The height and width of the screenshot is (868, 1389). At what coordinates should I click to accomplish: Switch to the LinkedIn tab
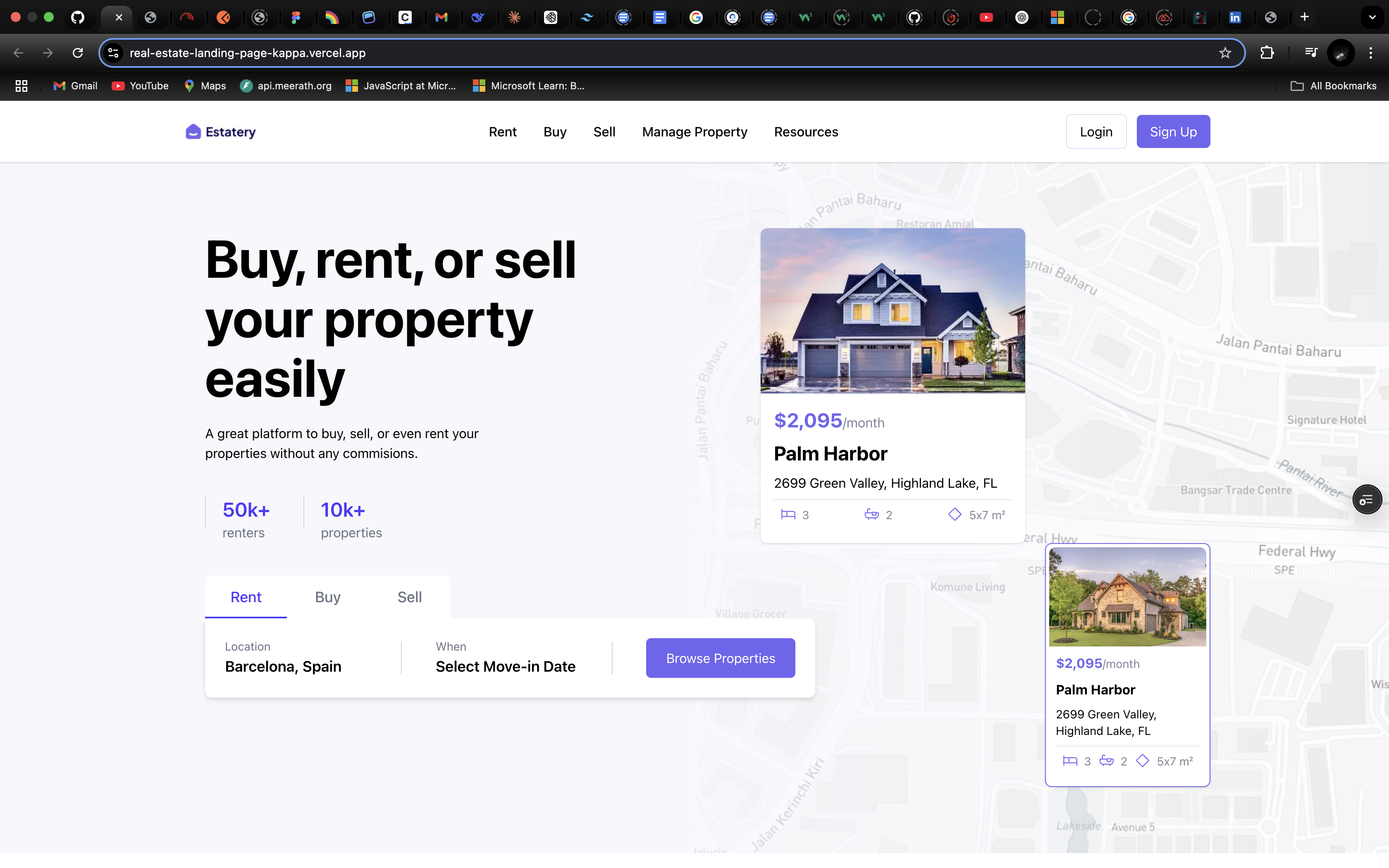[x=1235, y=17]
